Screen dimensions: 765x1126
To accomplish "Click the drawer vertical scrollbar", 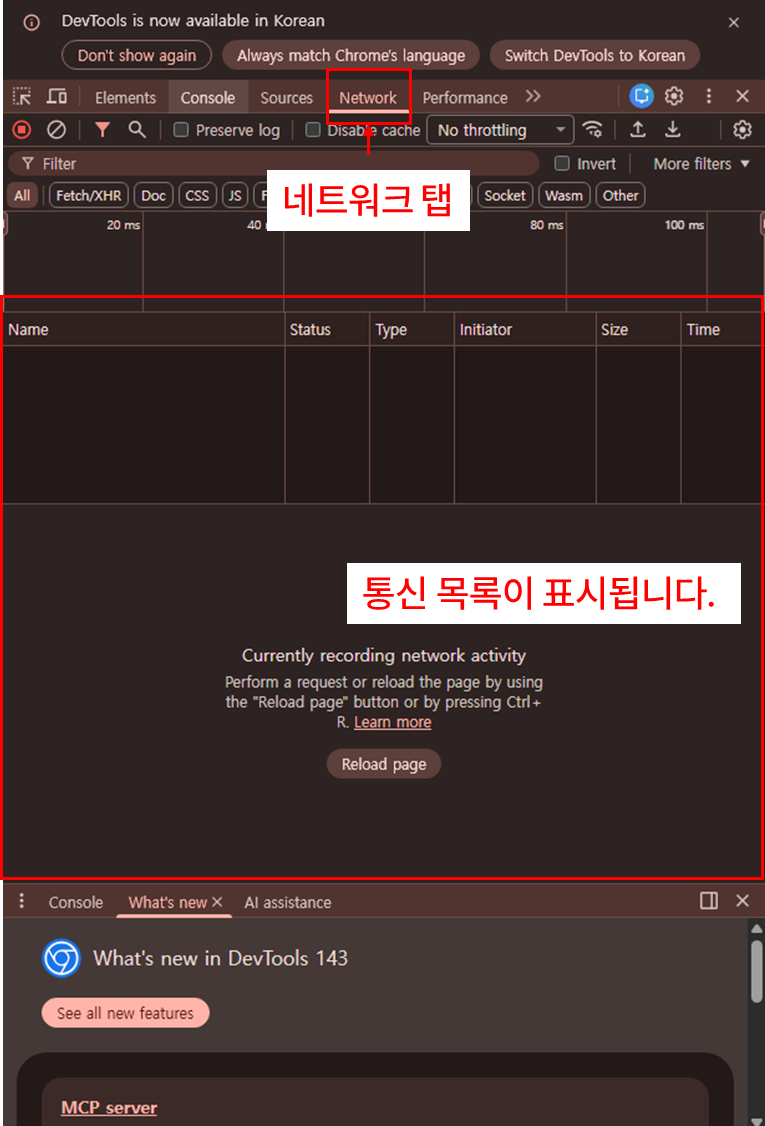I will tap(756, 970).
